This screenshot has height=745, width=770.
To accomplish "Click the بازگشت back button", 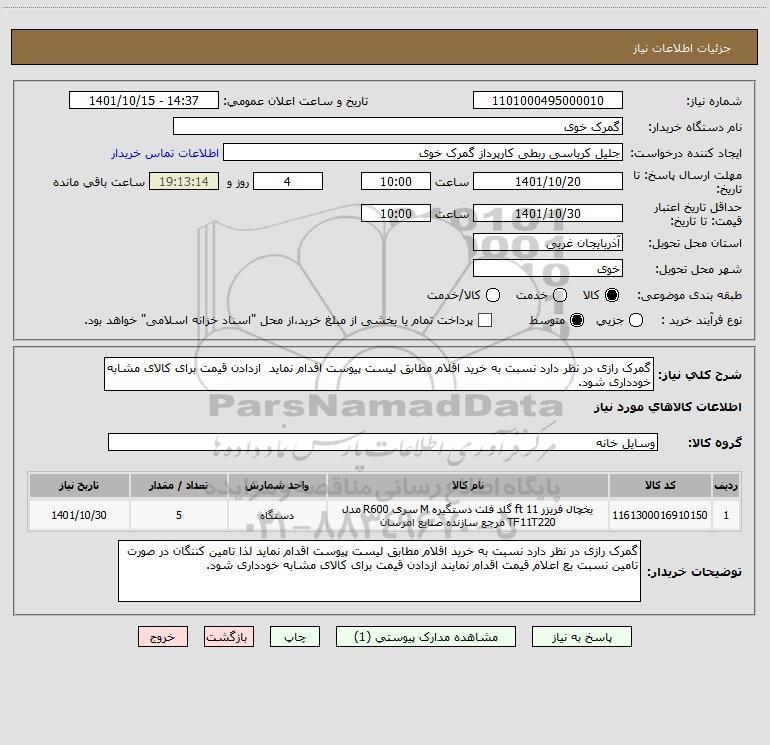I will coord(229,637).
